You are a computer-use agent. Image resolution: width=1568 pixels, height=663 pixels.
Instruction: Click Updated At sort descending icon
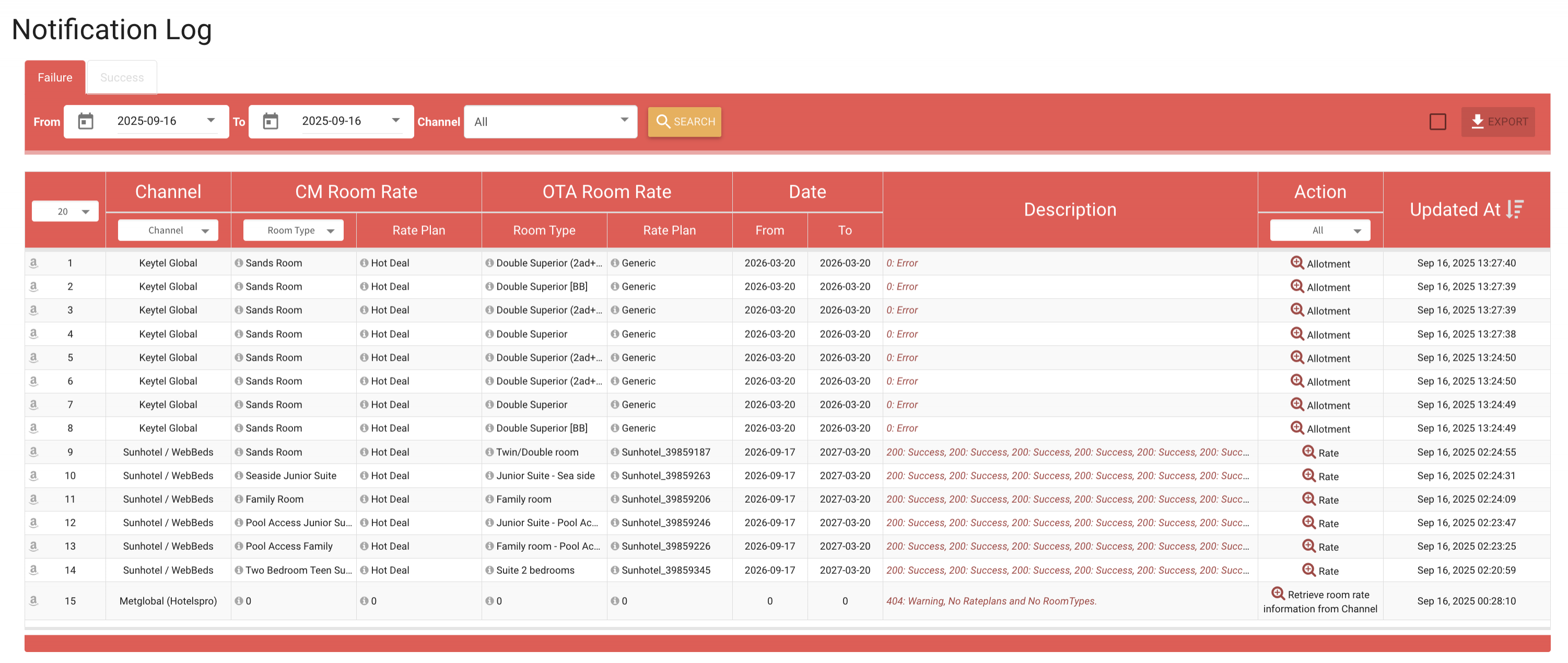click(1515, 209)
